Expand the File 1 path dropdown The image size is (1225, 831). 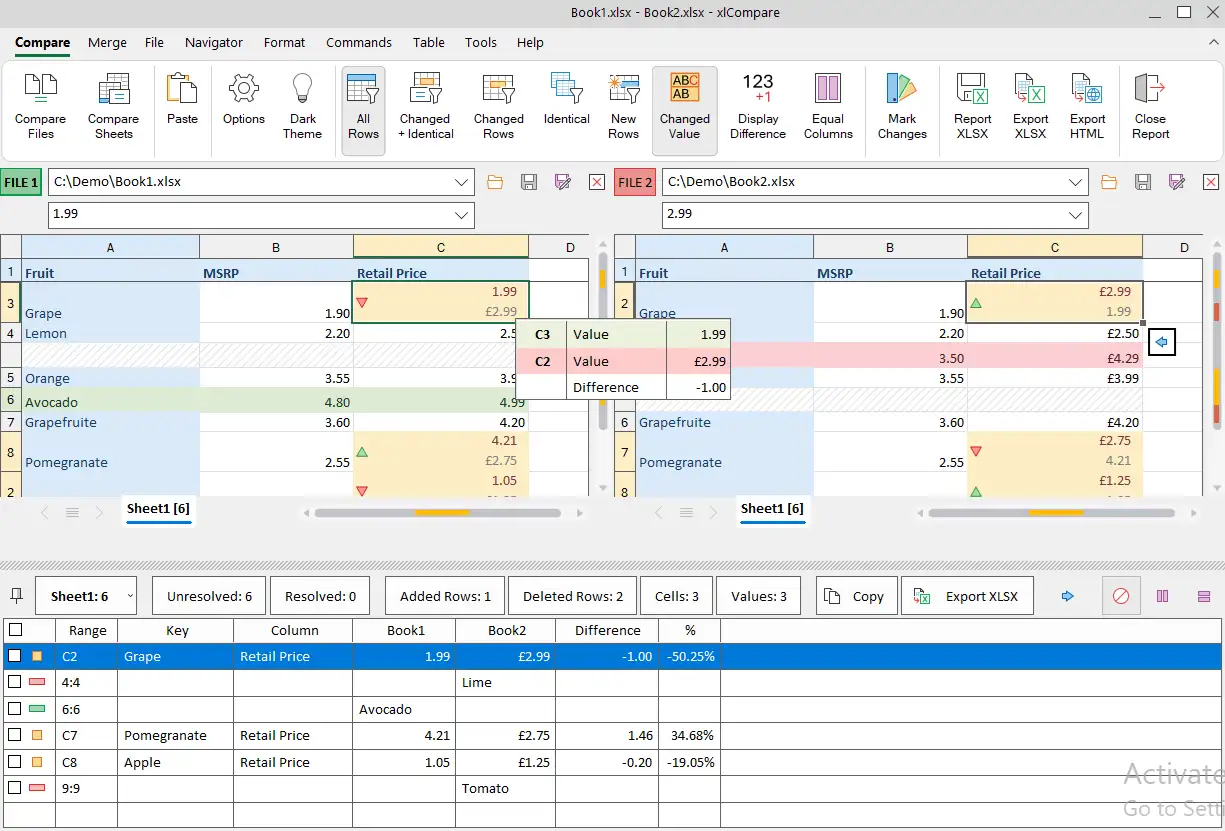[x=462, y=182]
